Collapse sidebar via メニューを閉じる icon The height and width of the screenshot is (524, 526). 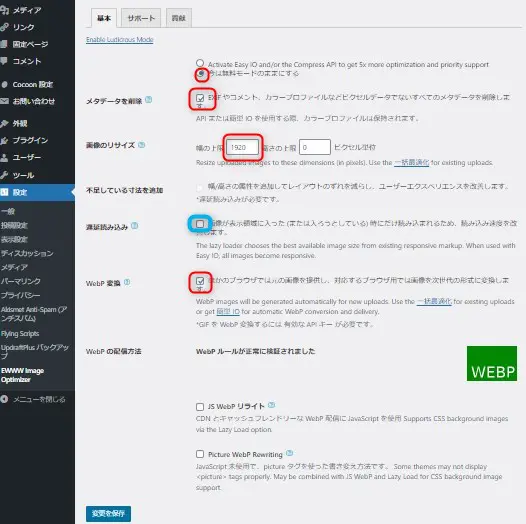point(4,399)
